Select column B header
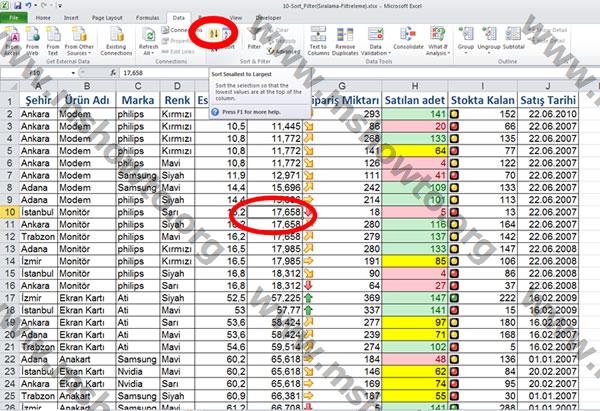The image size is (600, 411). pos(87,86)
